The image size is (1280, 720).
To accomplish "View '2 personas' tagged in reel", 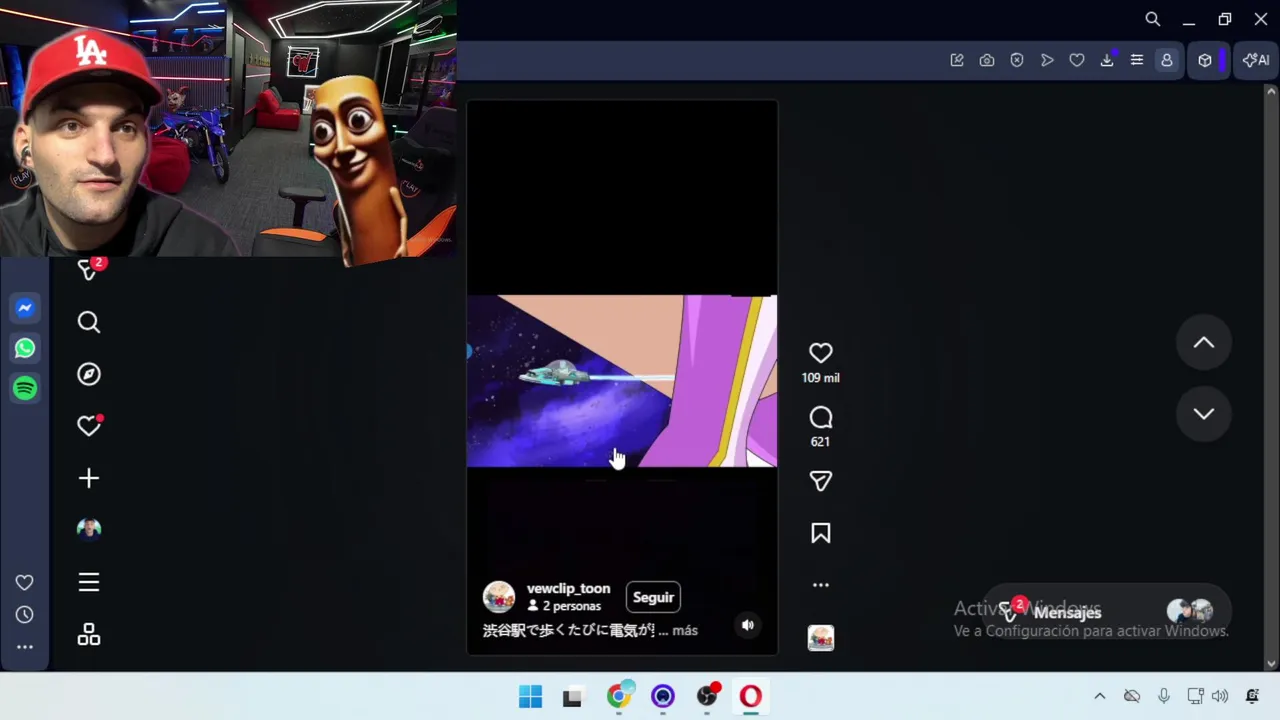I will (564, 606).
